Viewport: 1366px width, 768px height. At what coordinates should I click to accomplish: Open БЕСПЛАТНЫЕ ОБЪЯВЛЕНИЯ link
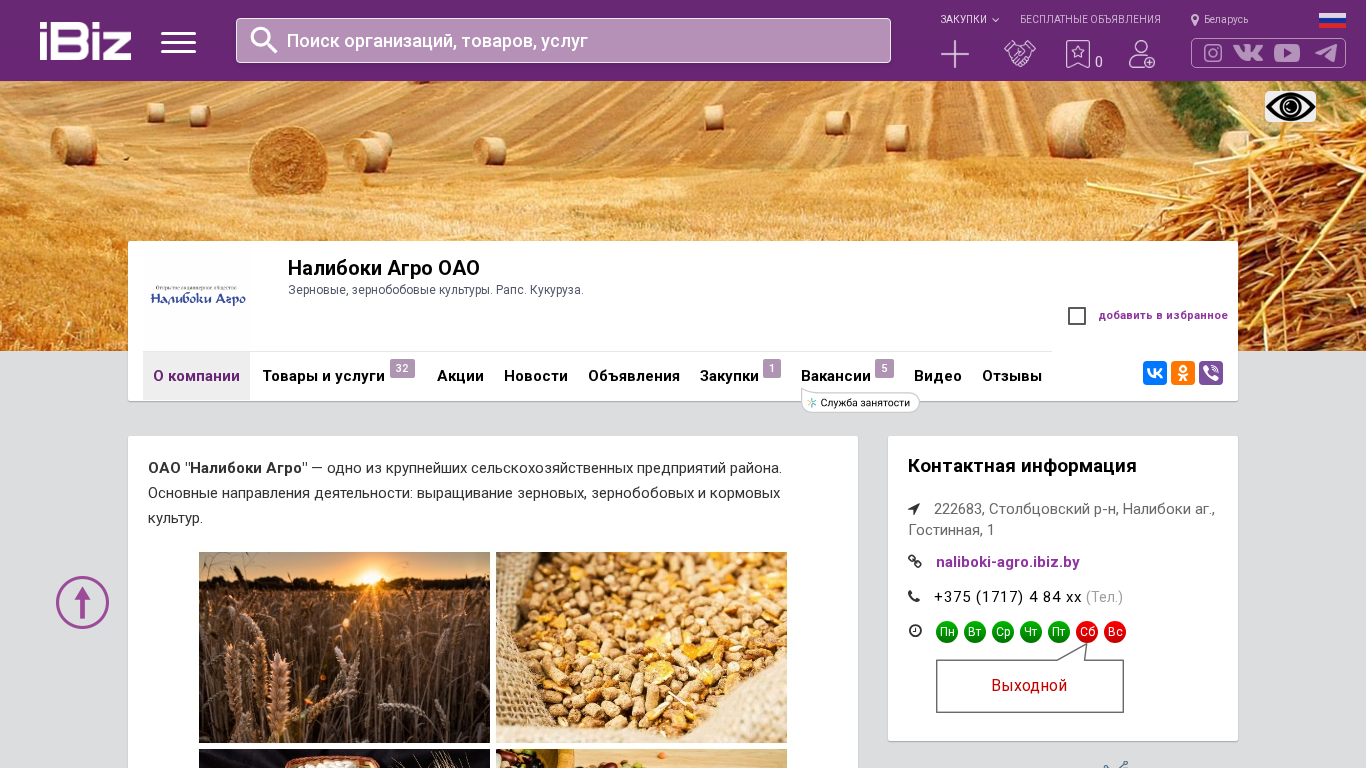1090,19
